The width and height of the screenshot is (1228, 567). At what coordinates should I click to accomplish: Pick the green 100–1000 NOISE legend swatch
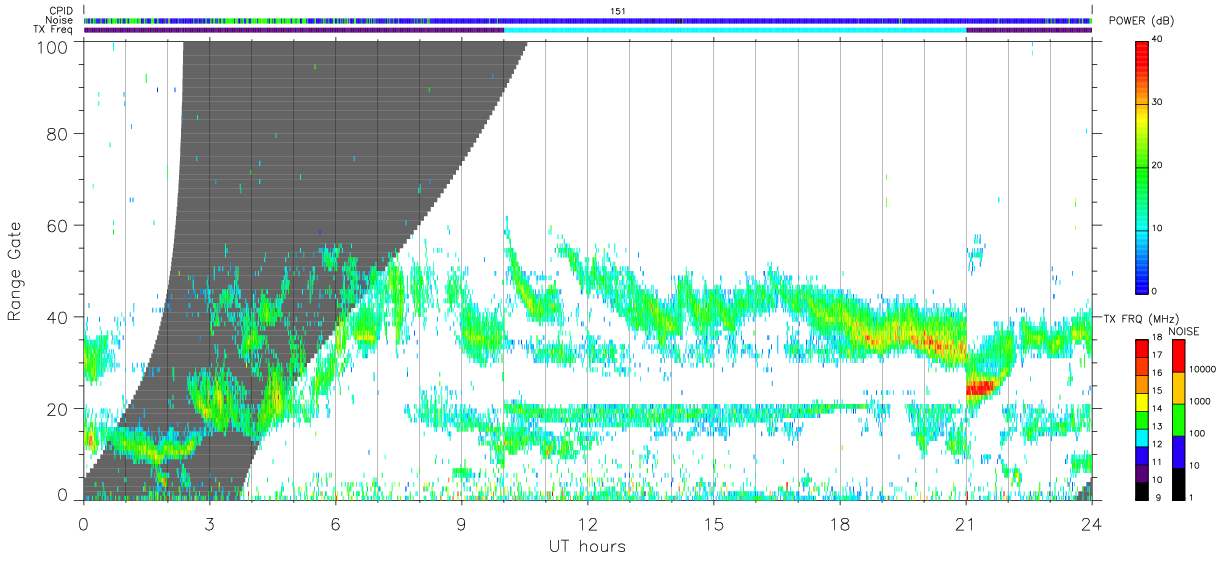[1179, 420]
